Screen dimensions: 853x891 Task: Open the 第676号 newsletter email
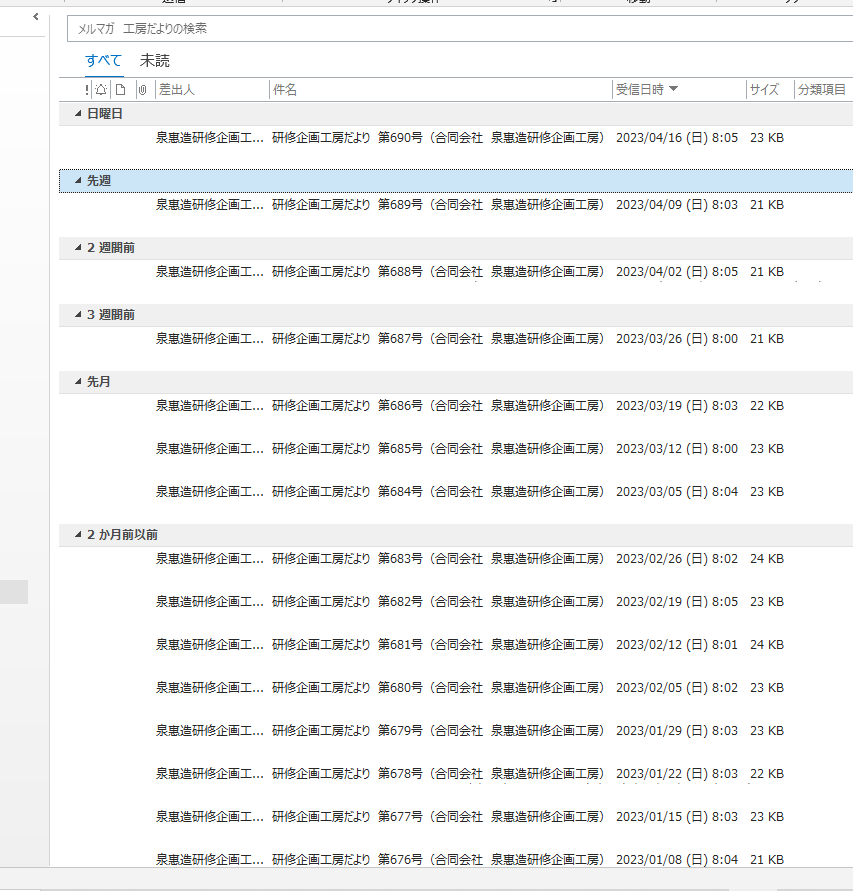coord(456,860)
